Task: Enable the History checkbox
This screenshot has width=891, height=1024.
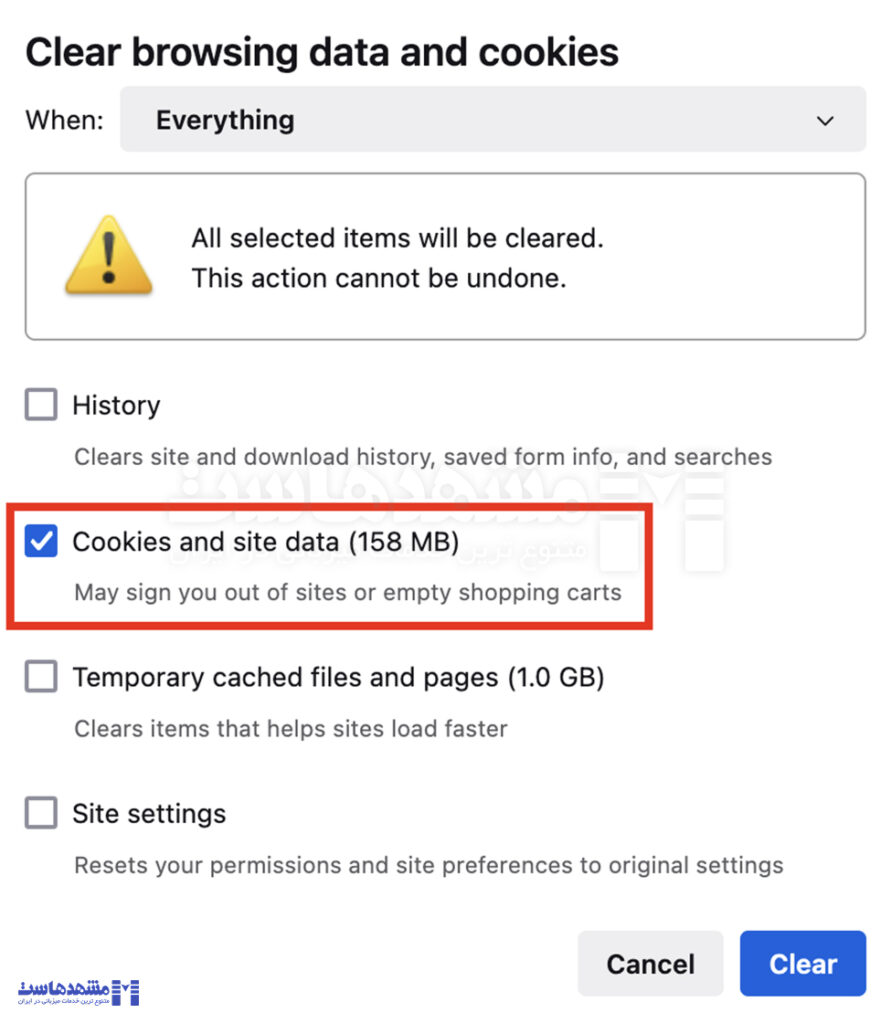Action: 41,405
